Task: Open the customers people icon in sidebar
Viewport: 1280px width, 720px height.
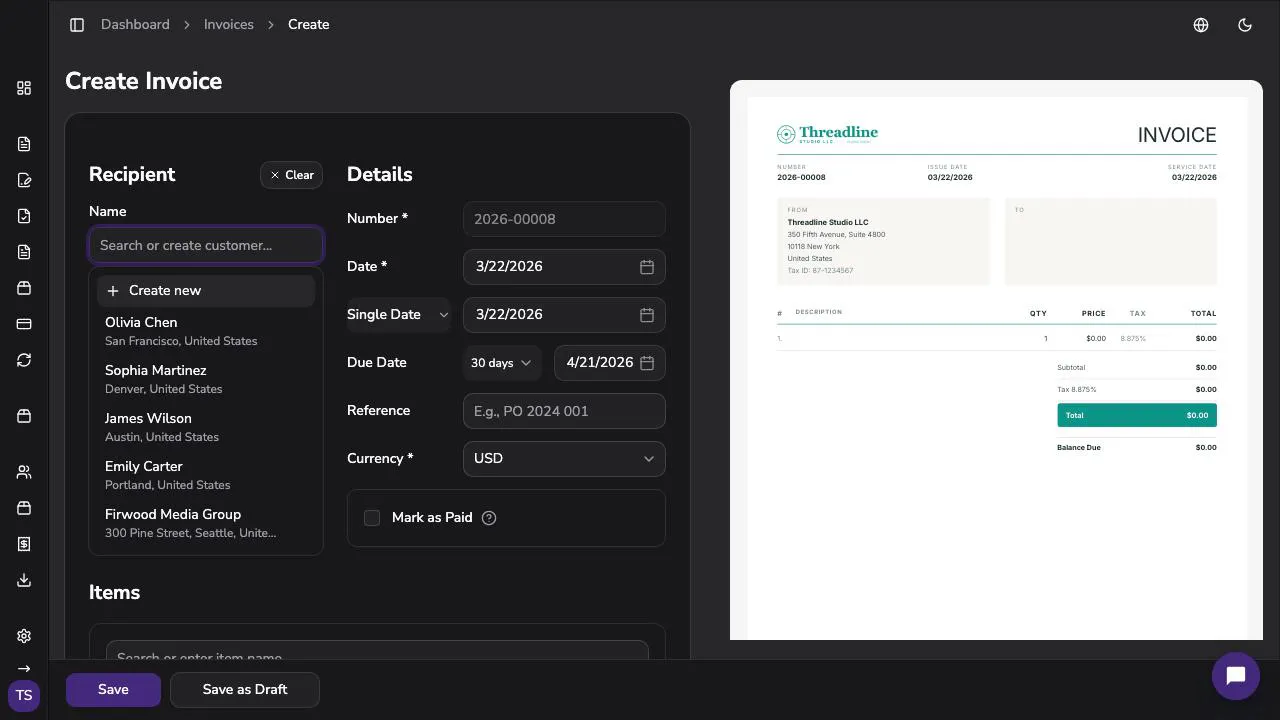Action: tap(24, 472)
